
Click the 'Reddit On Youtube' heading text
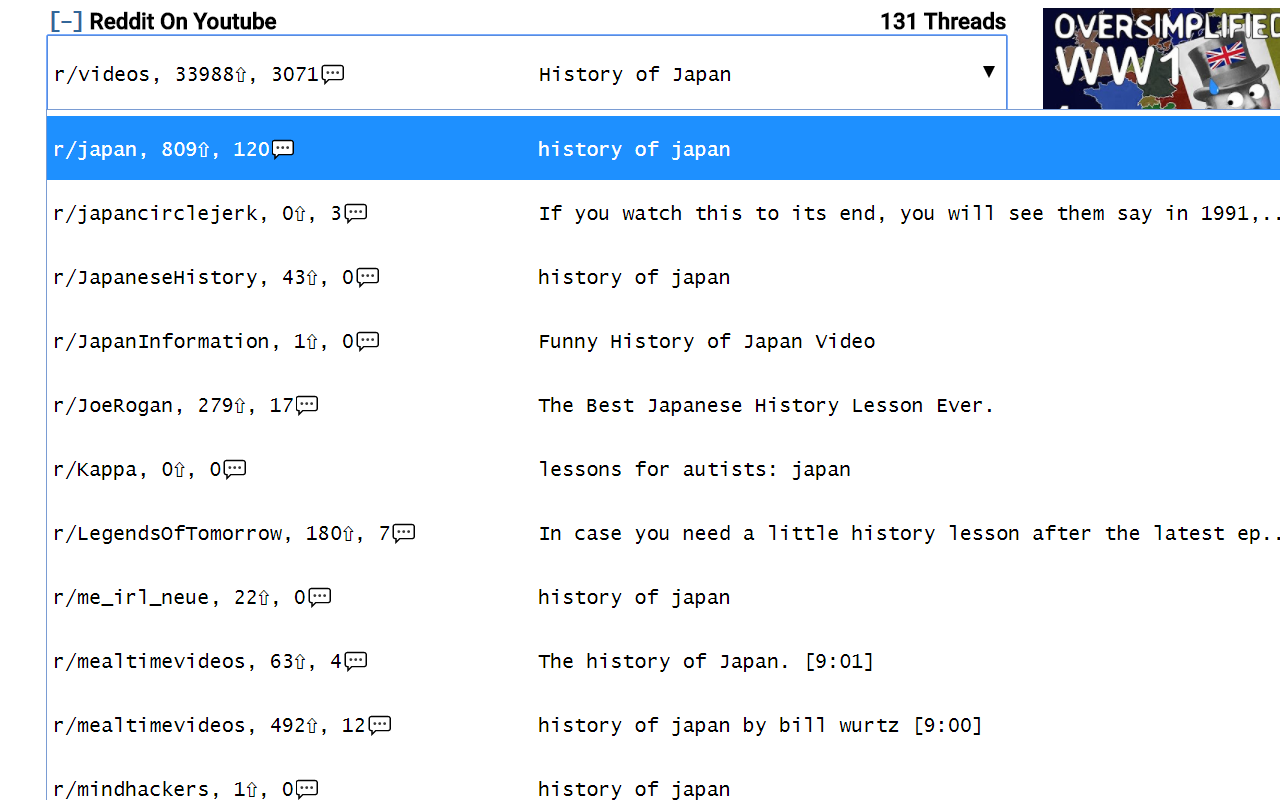183,21
